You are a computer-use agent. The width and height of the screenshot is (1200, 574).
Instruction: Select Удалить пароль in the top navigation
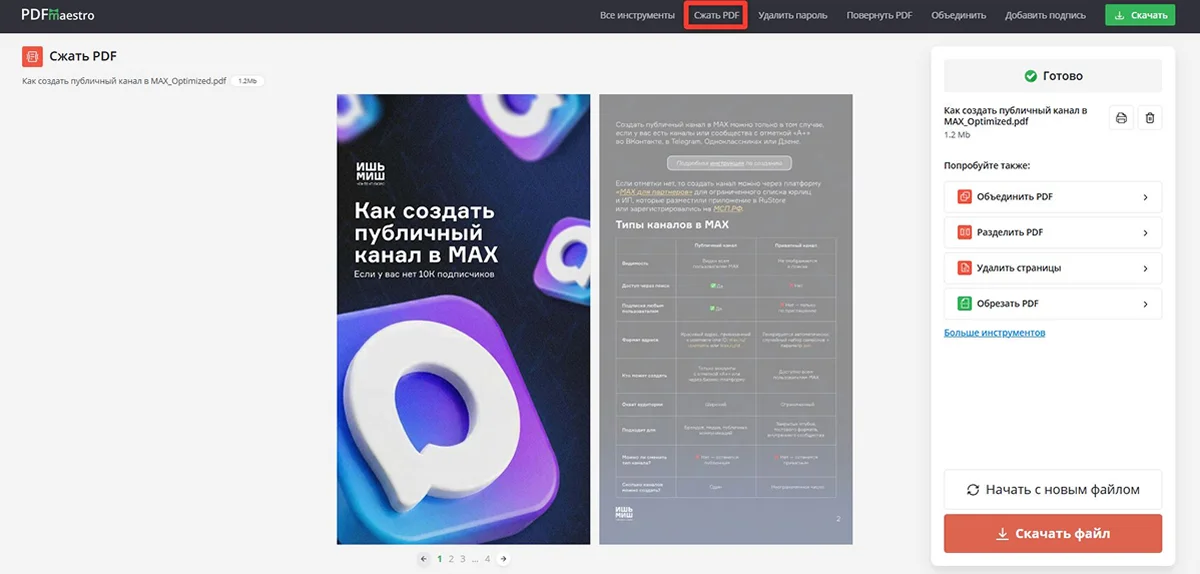(x=792, y=15)
